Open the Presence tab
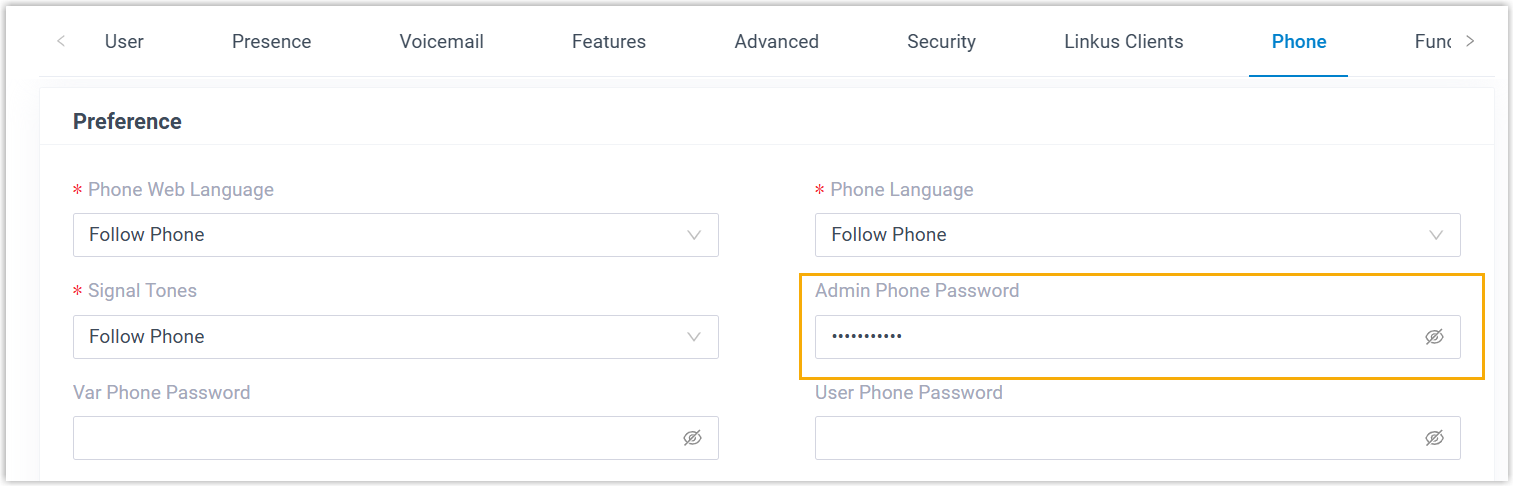 [271, 42]
